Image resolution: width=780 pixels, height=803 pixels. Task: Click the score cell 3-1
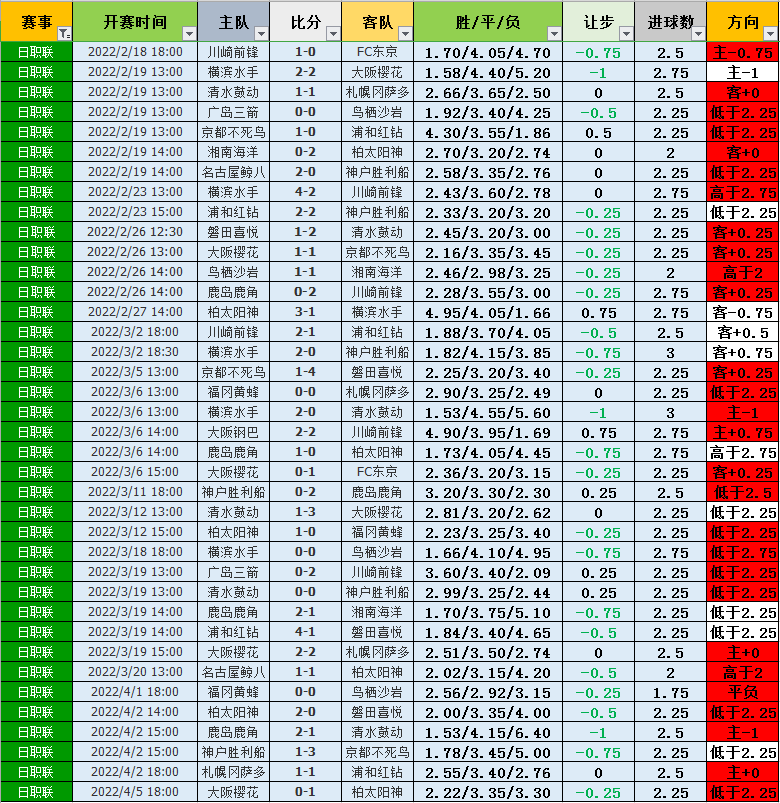[306, 312]
